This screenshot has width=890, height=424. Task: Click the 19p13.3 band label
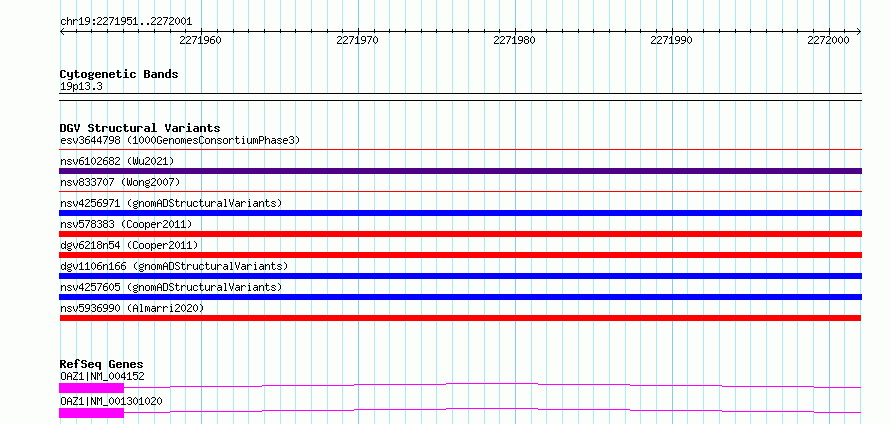(x=81, y=87)
